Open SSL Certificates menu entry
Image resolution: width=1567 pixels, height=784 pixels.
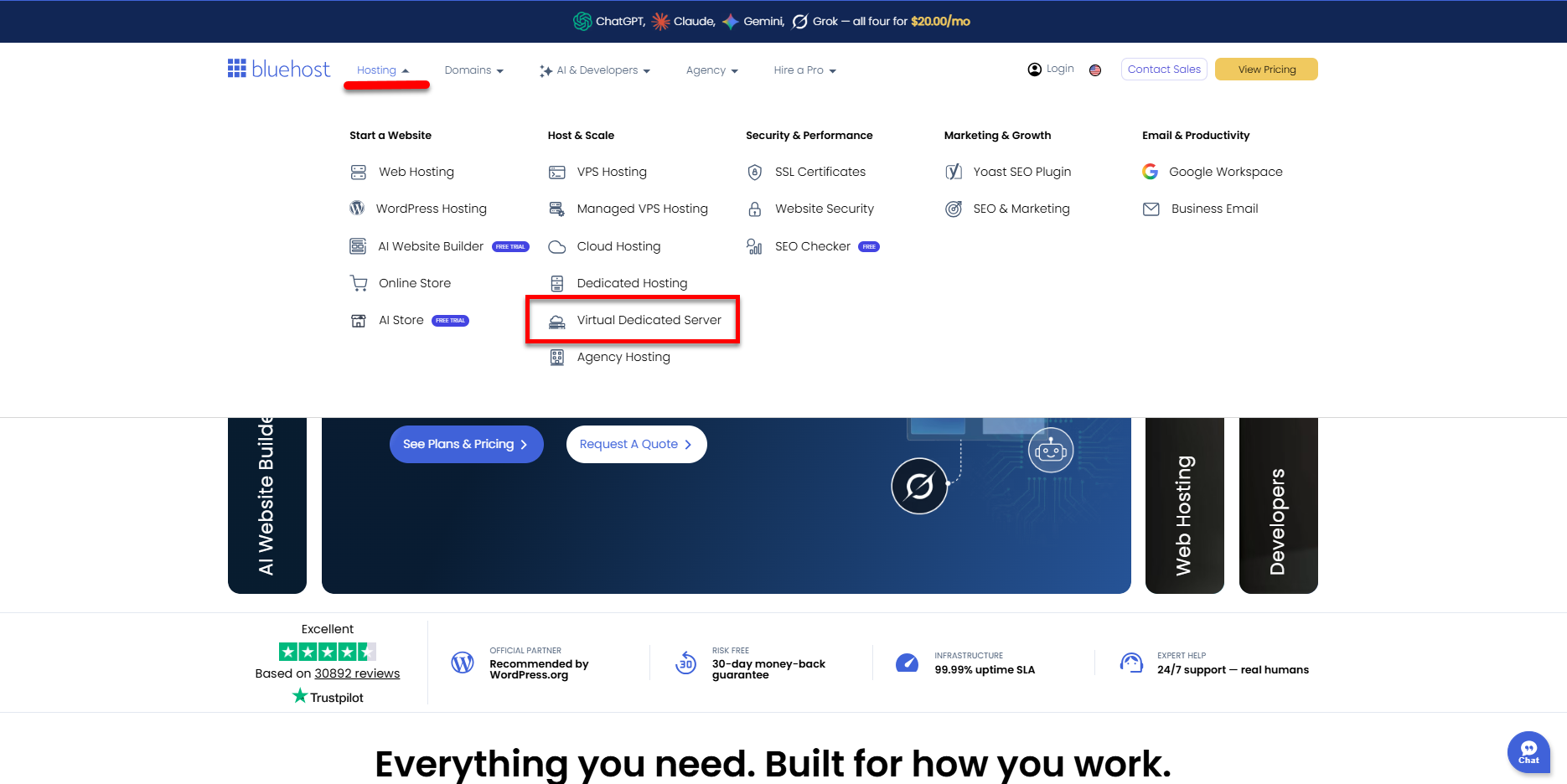(x=820, y=172)
